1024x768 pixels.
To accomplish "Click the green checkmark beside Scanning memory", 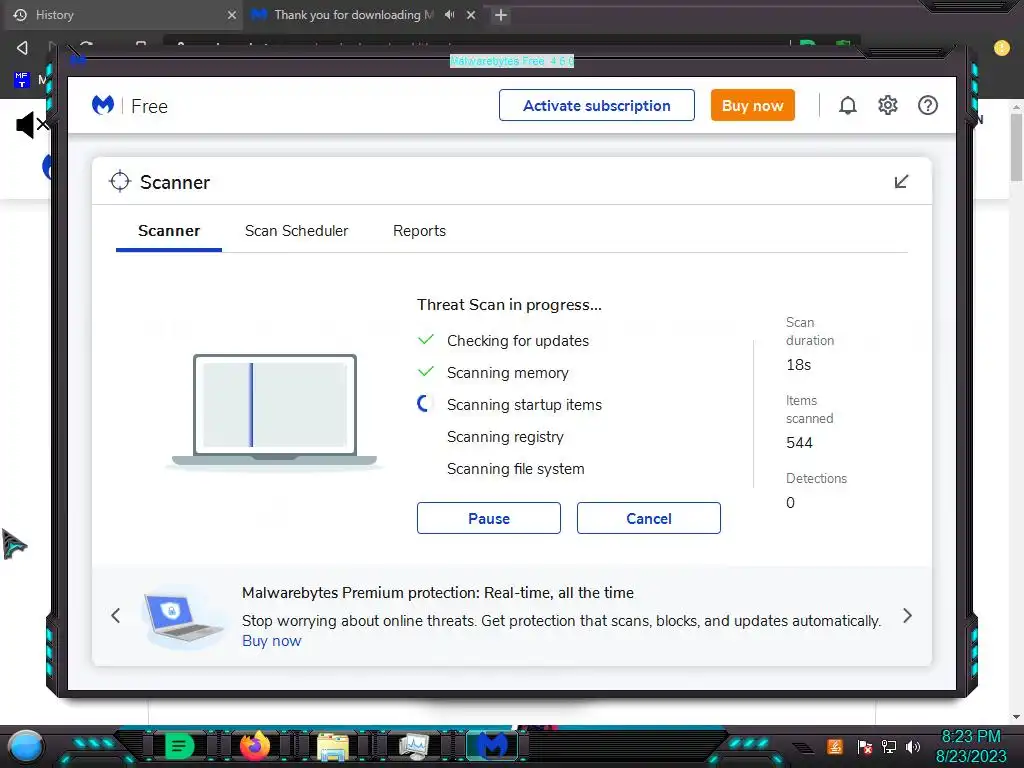I will pos(426,372).
